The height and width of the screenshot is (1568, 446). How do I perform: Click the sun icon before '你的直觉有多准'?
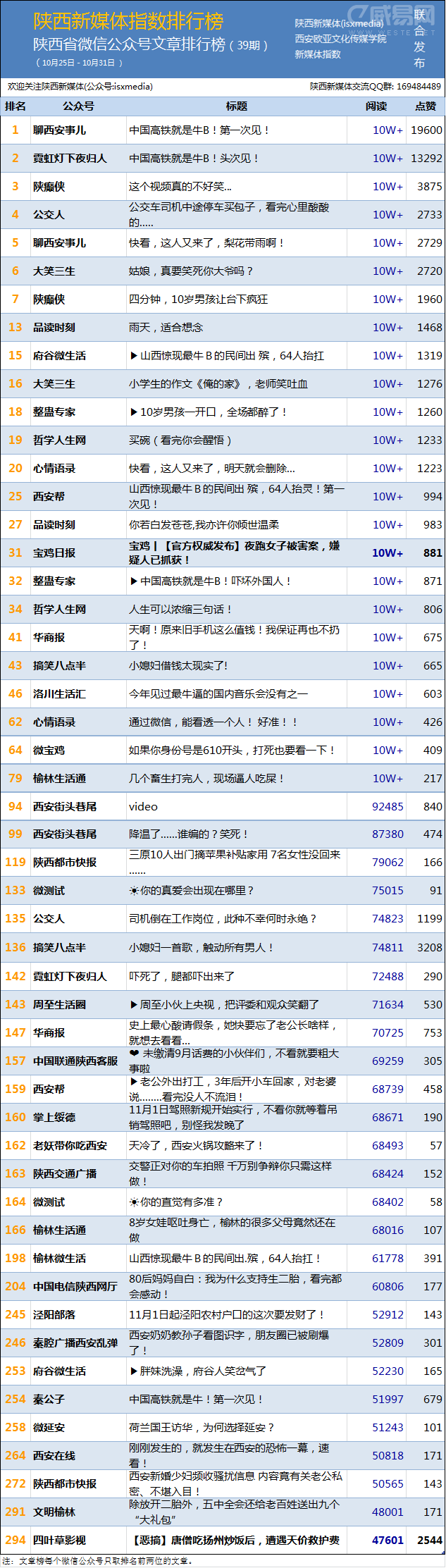(x=134, y=1202)
